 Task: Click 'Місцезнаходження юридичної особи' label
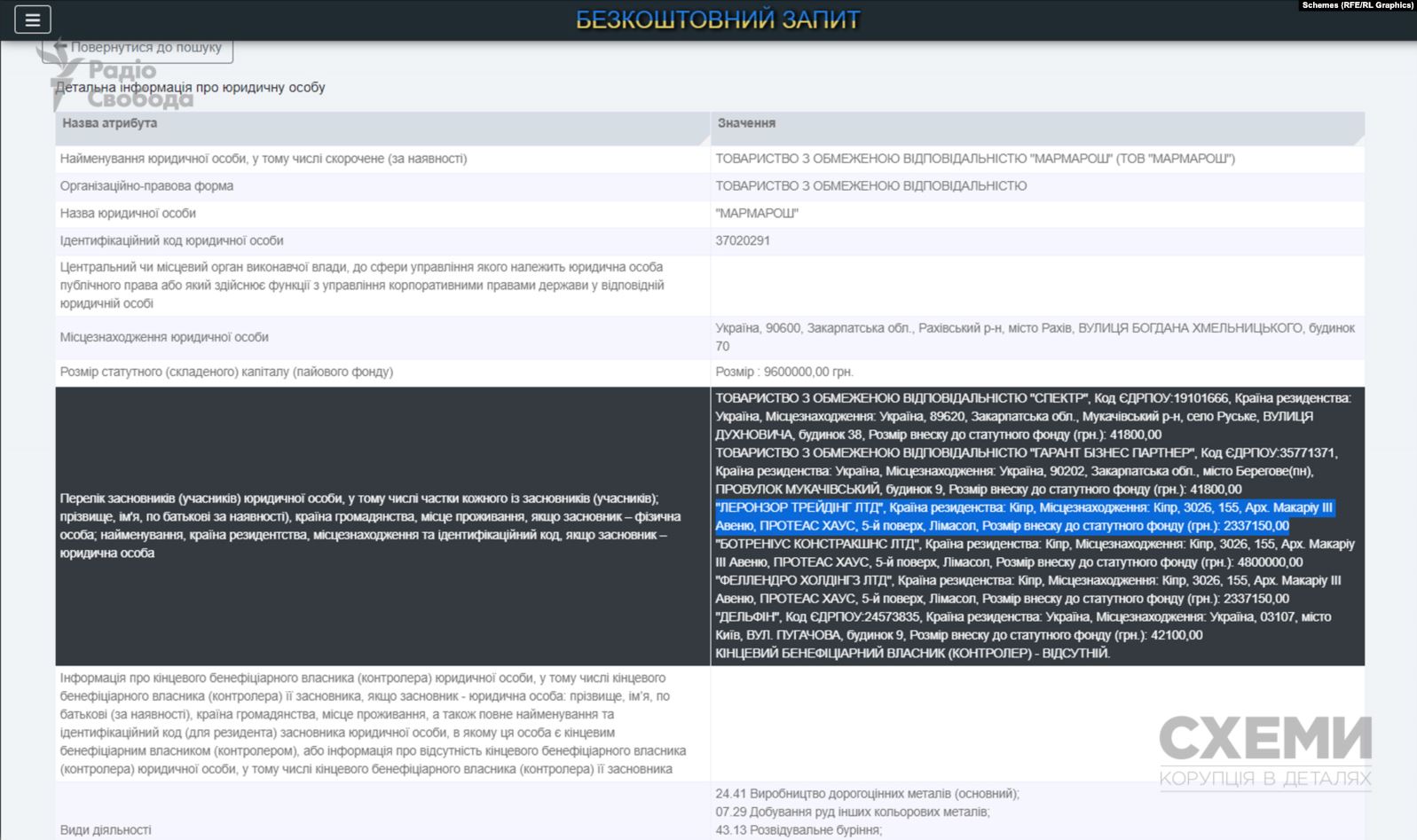tap(164, 337)
